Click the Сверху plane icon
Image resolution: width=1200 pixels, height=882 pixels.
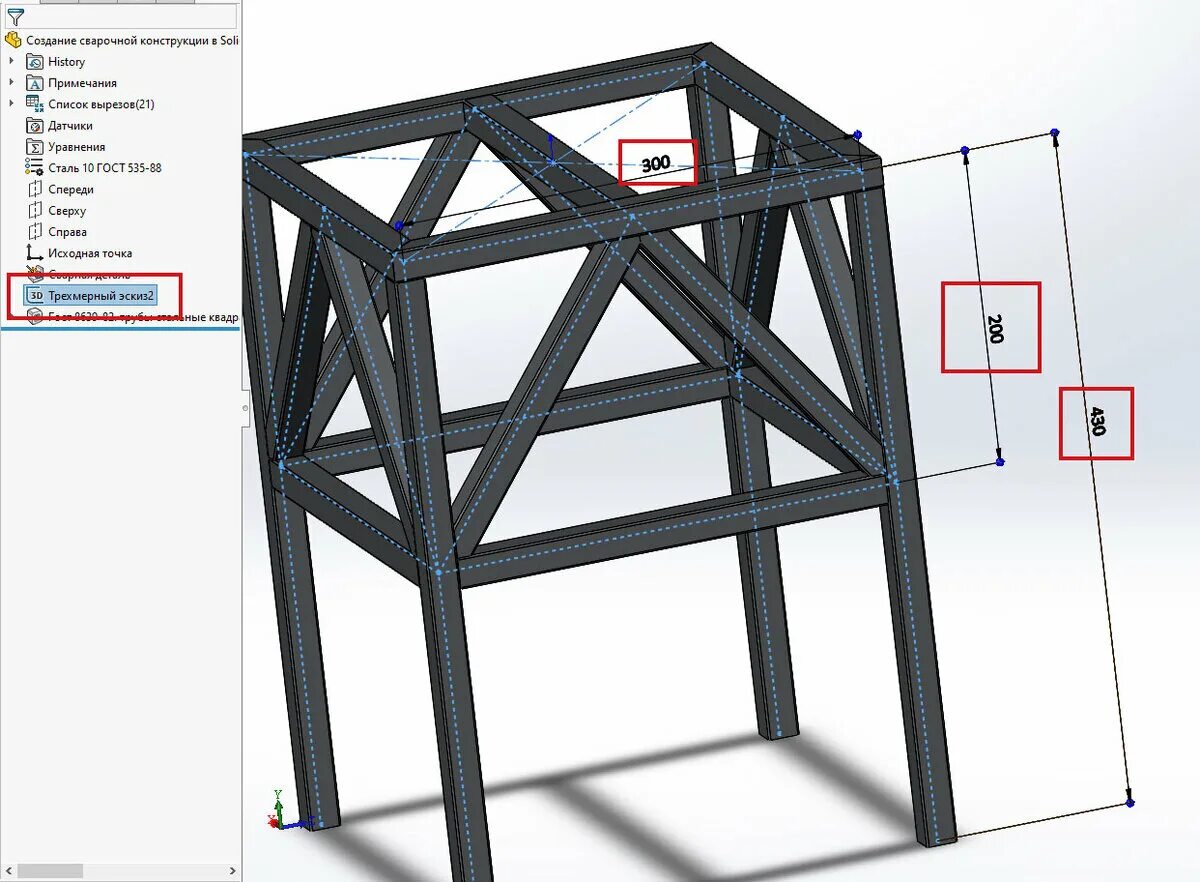[x=35, y=211]
